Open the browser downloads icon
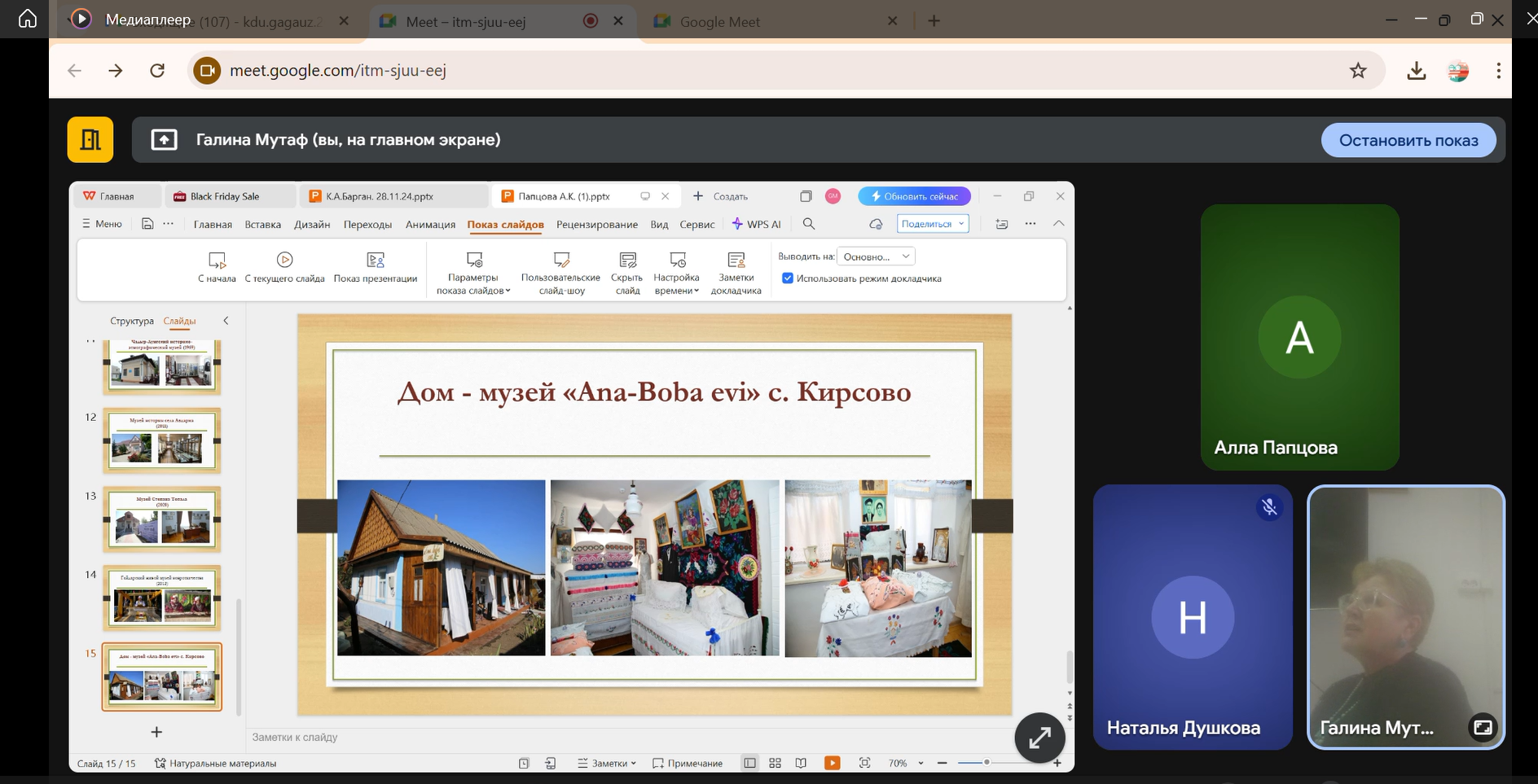The width and height of the screenshot is (1538, 784). pyautogui.click(x=1417, y=71)
